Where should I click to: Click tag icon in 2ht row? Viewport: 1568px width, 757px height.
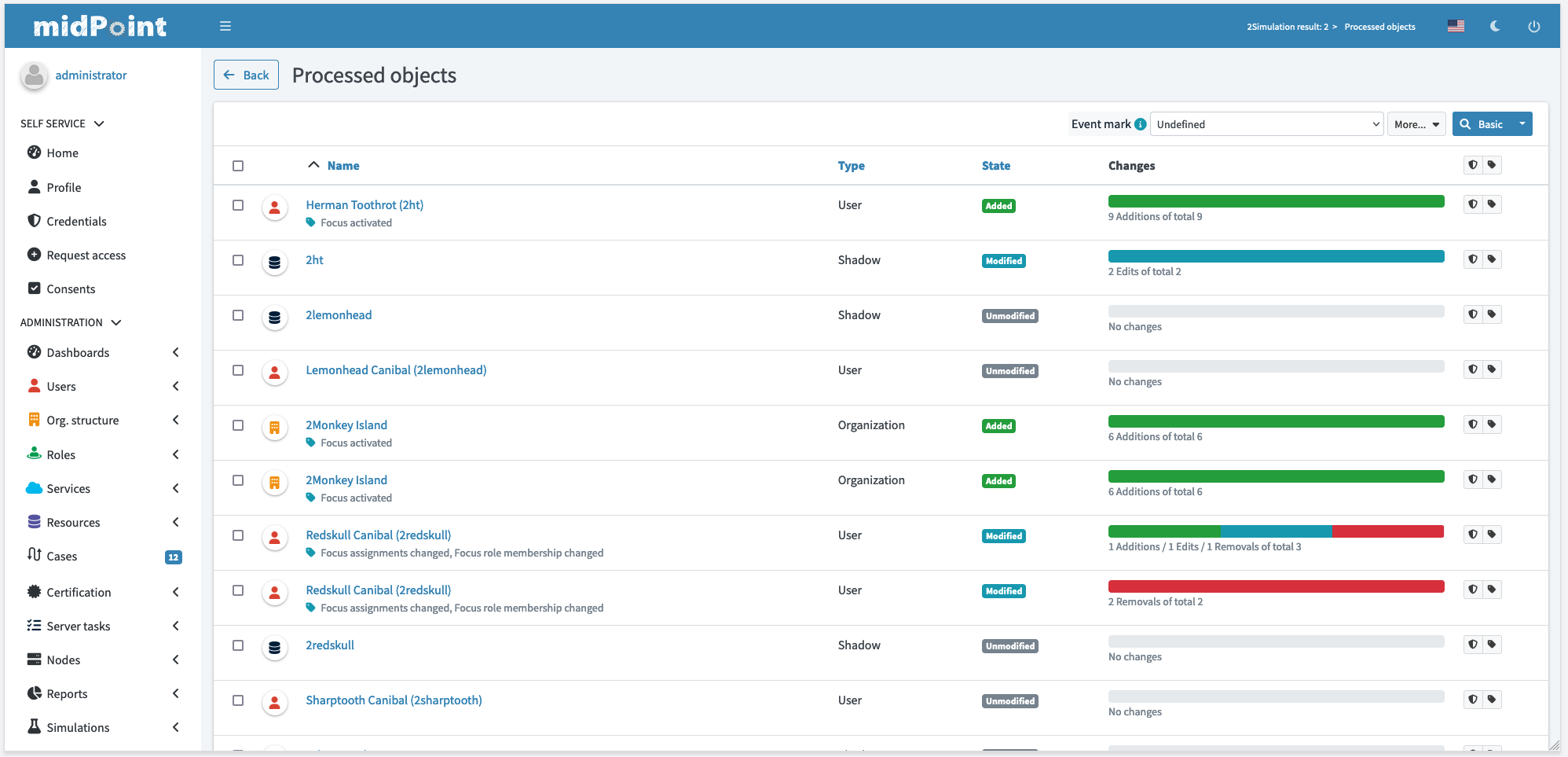1492,259
